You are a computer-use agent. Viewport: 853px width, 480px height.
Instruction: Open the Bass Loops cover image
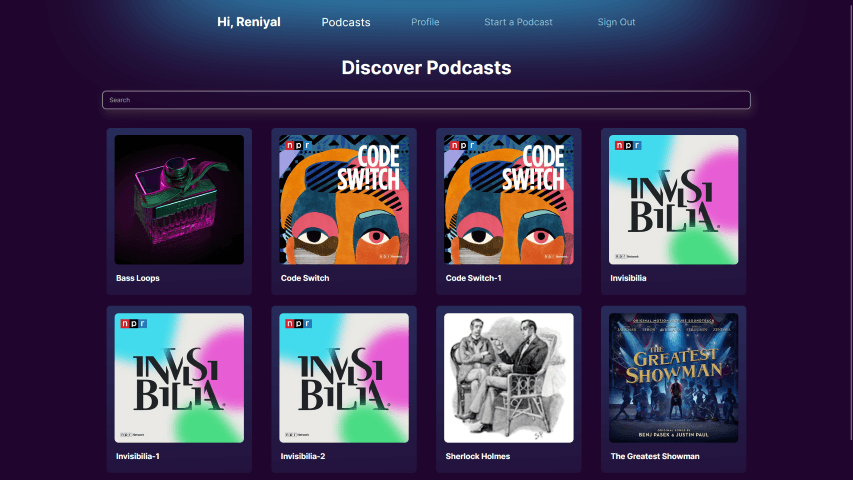click(x=179, y=200)
